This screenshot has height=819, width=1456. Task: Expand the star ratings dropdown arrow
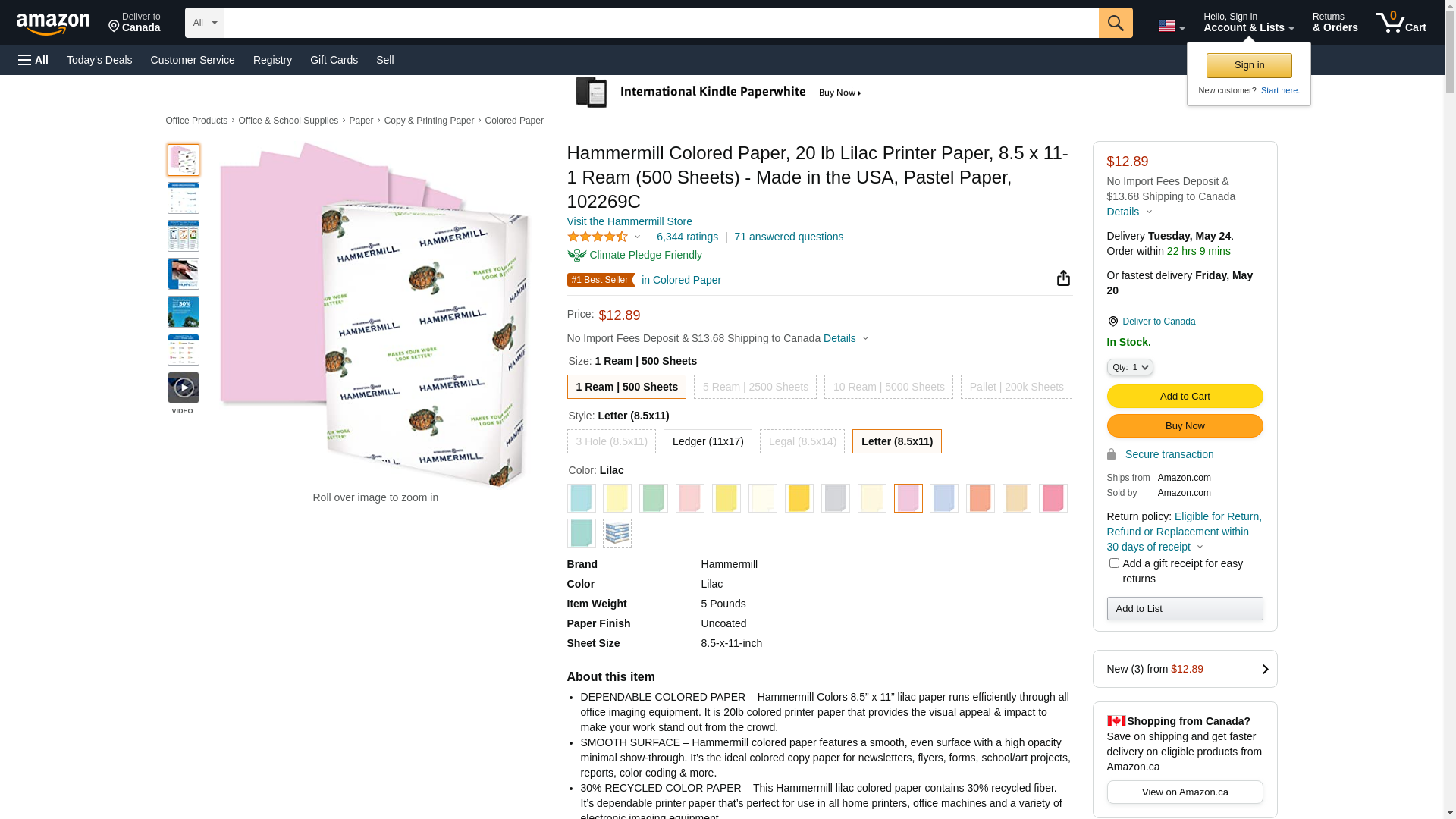point(637,237)
